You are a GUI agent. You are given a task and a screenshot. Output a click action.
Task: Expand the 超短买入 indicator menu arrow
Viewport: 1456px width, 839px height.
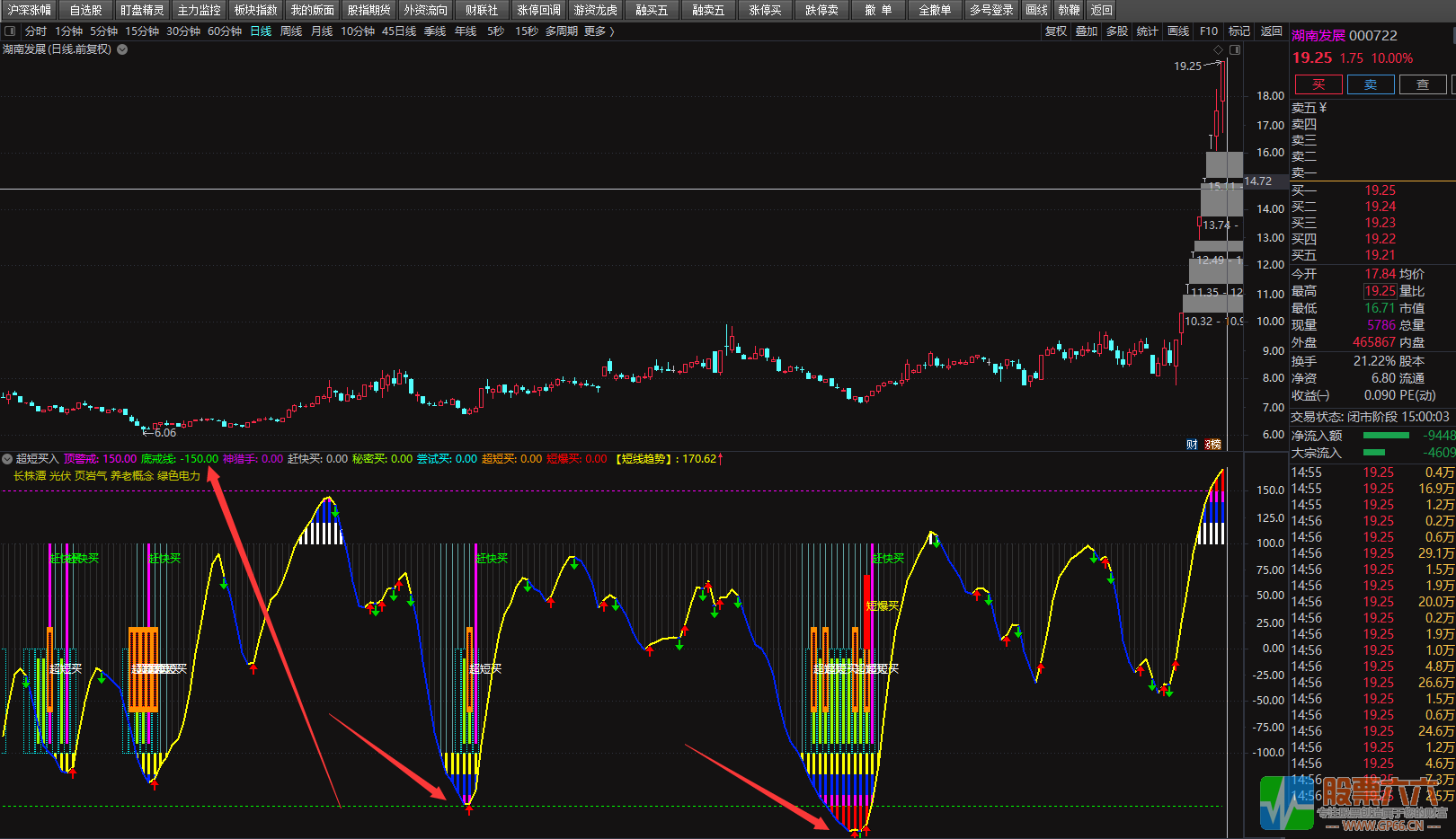7,459
